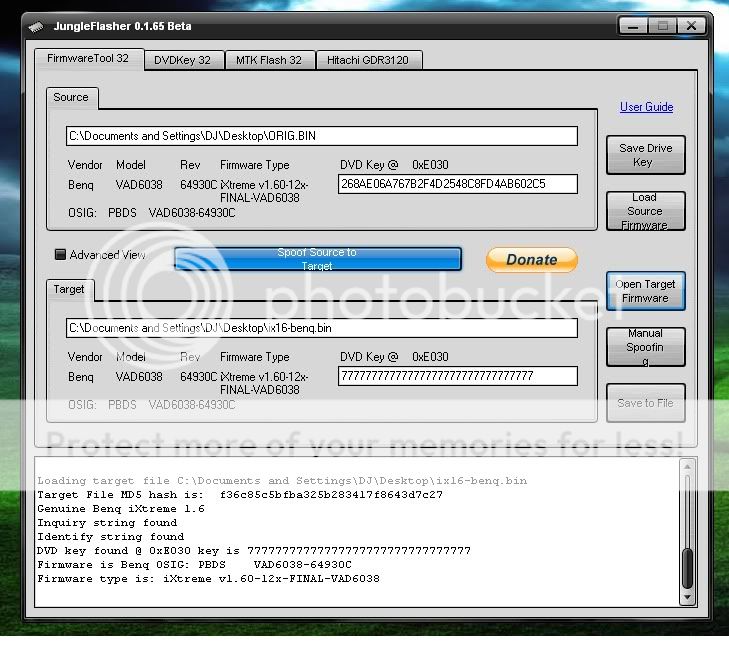
Task: Click the log panel scrollbar up arrow
Action: coord(687,466)
